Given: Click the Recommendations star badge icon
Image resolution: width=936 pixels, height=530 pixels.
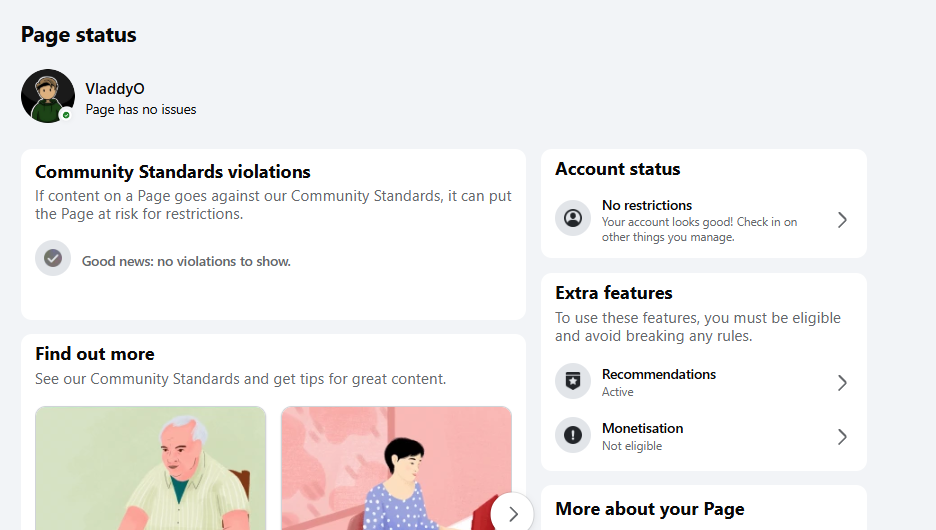Looking at the screenshot, I should [x=573, y=381].
